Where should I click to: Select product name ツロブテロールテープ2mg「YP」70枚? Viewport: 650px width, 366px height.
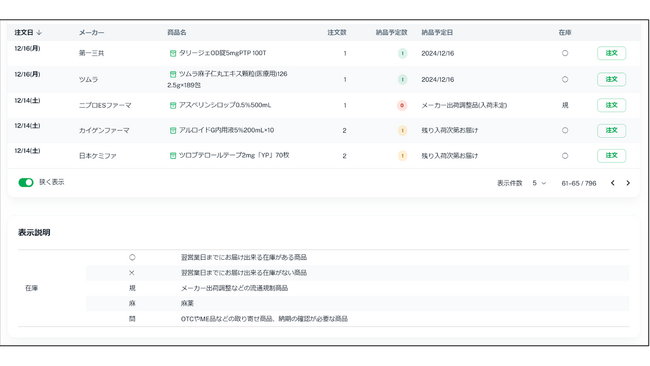234,155
